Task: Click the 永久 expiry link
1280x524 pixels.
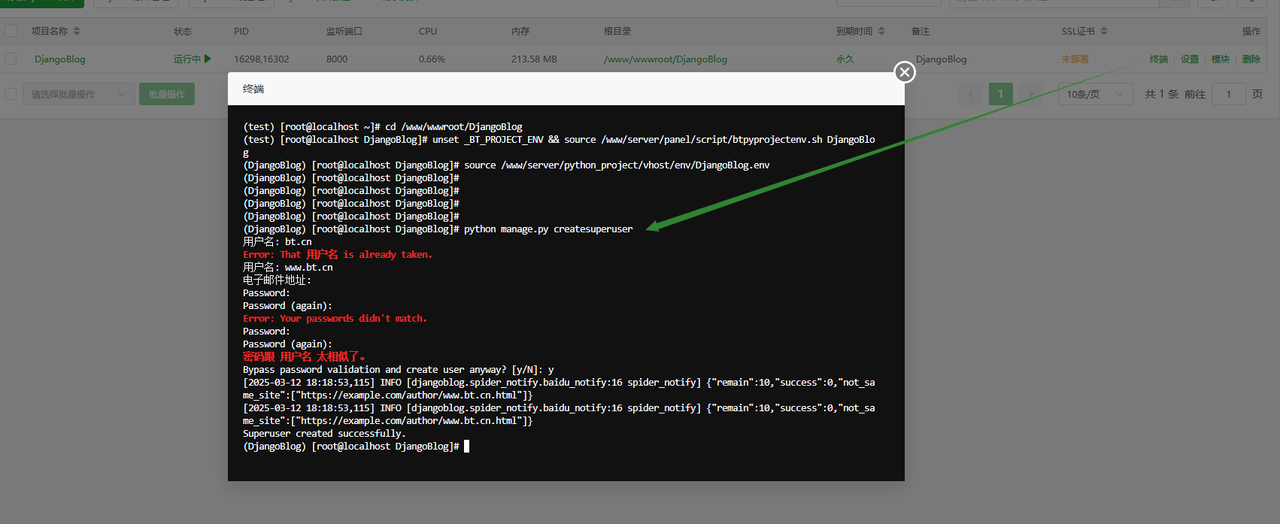Action: 845,59
